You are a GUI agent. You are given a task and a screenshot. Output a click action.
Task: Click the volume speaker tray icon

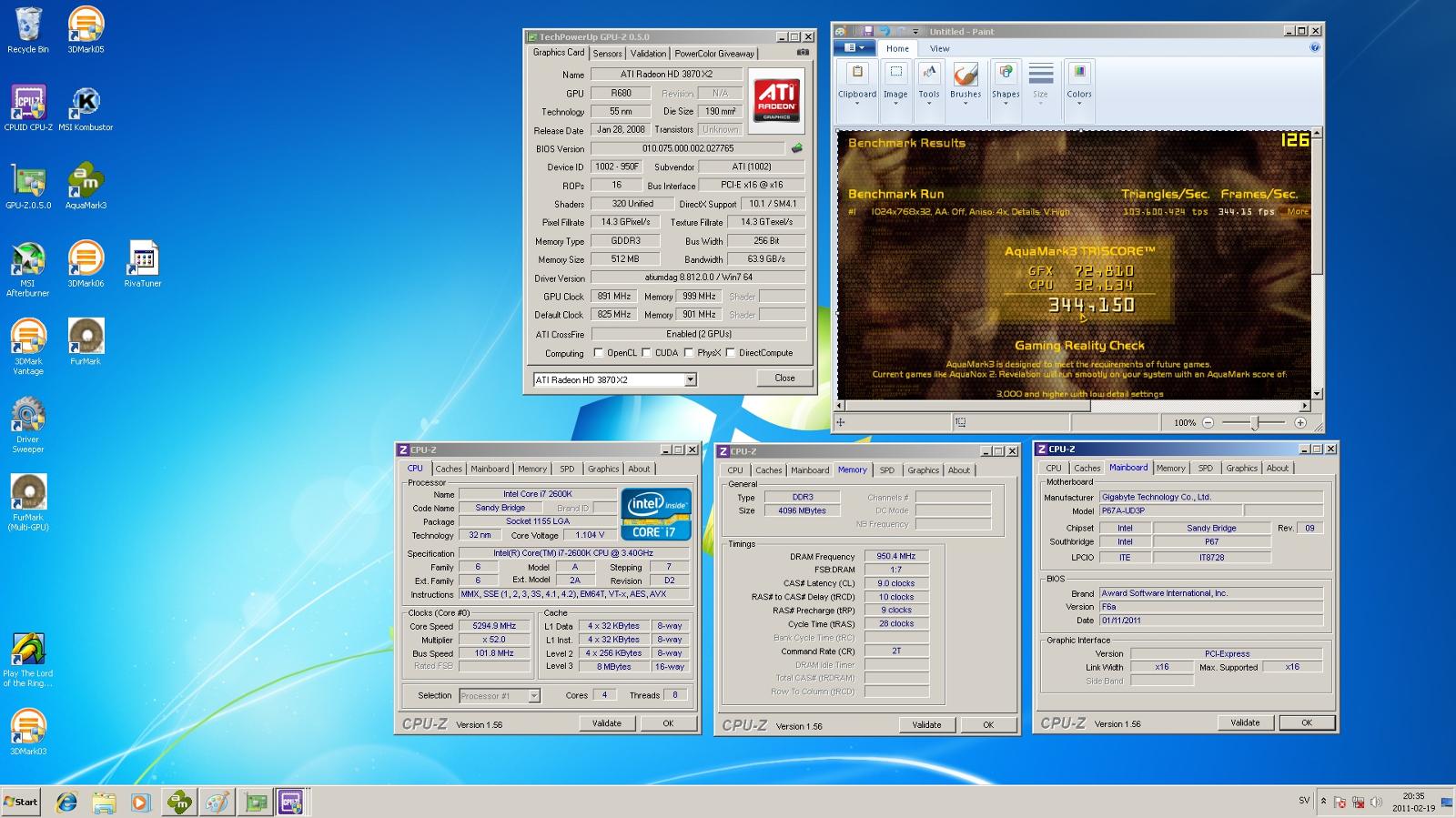1375,803
